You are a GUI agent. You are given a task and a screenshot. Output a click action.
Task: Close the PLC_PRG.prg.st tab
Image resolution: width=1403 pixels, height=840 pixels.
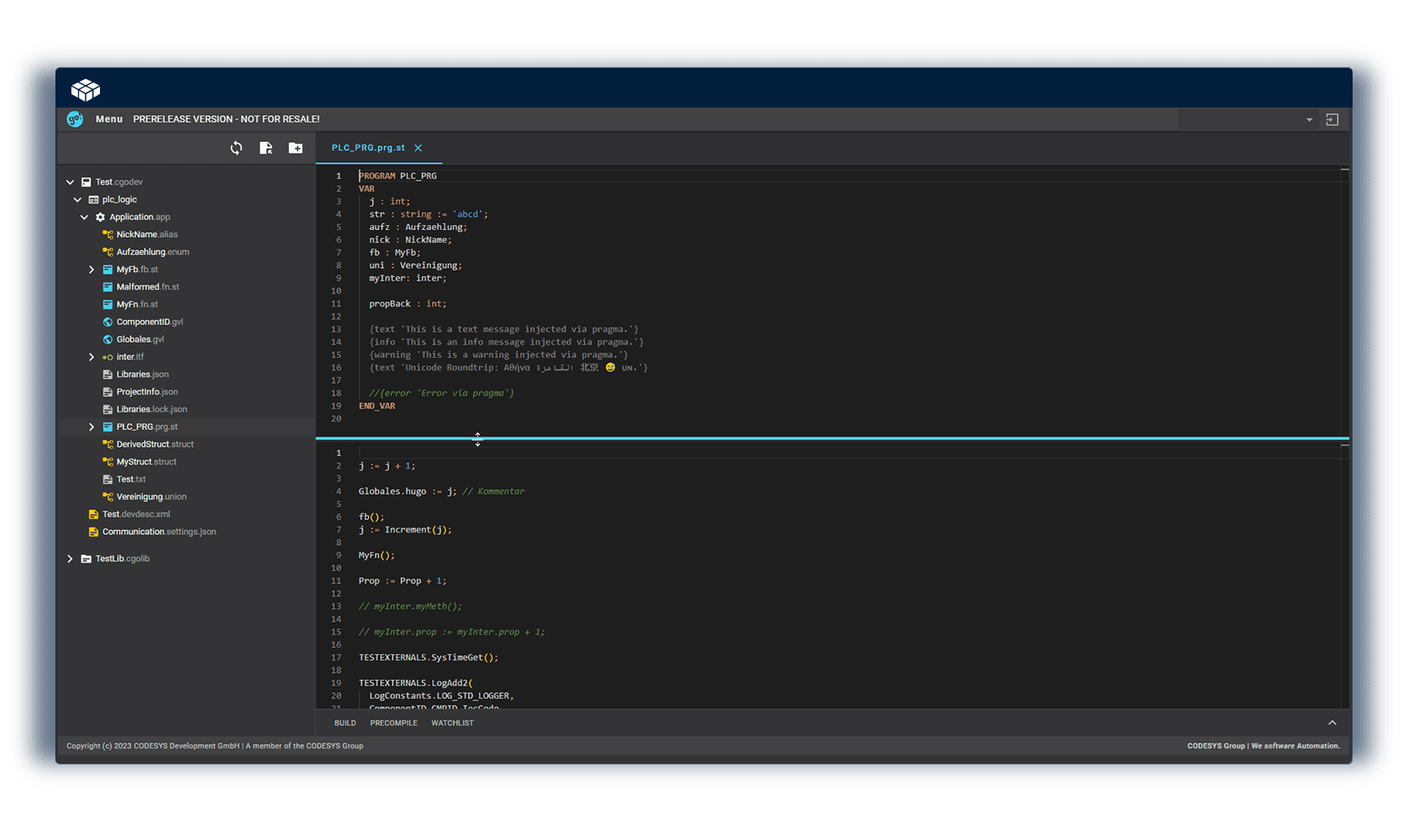pos(418,148)
